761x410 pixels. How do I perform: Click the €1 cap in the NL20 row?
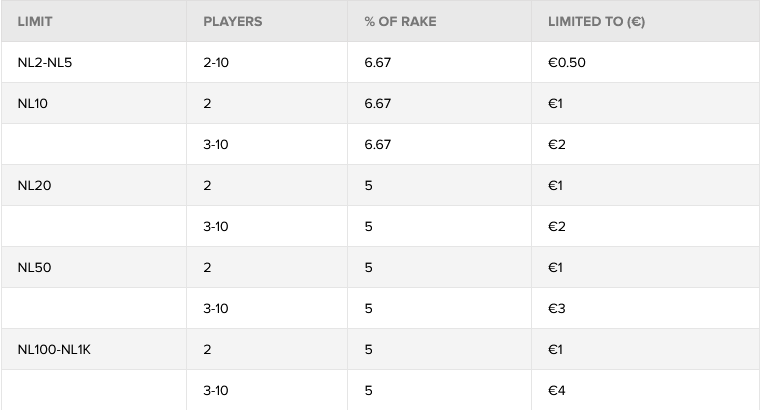pyautogui.click(x=556, y=185)
